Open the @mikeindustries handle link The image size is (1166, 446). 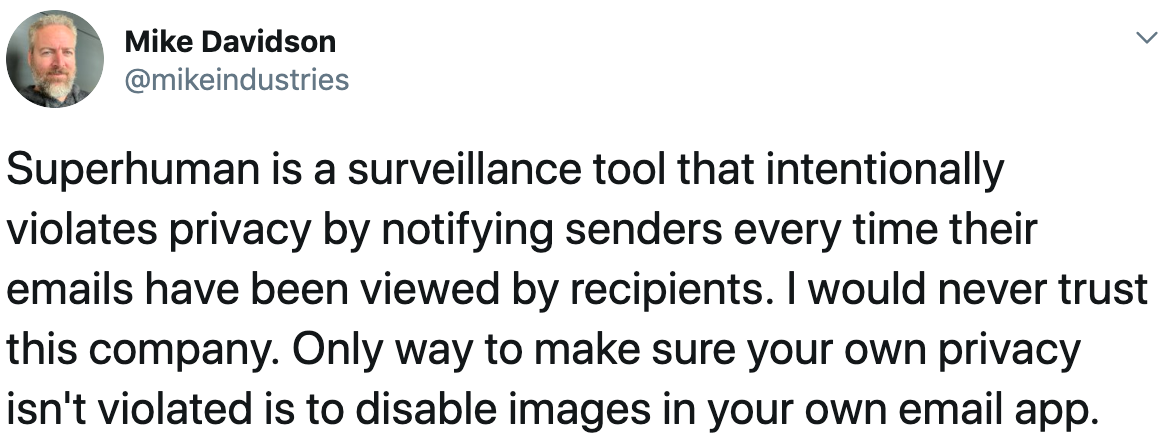236,80
